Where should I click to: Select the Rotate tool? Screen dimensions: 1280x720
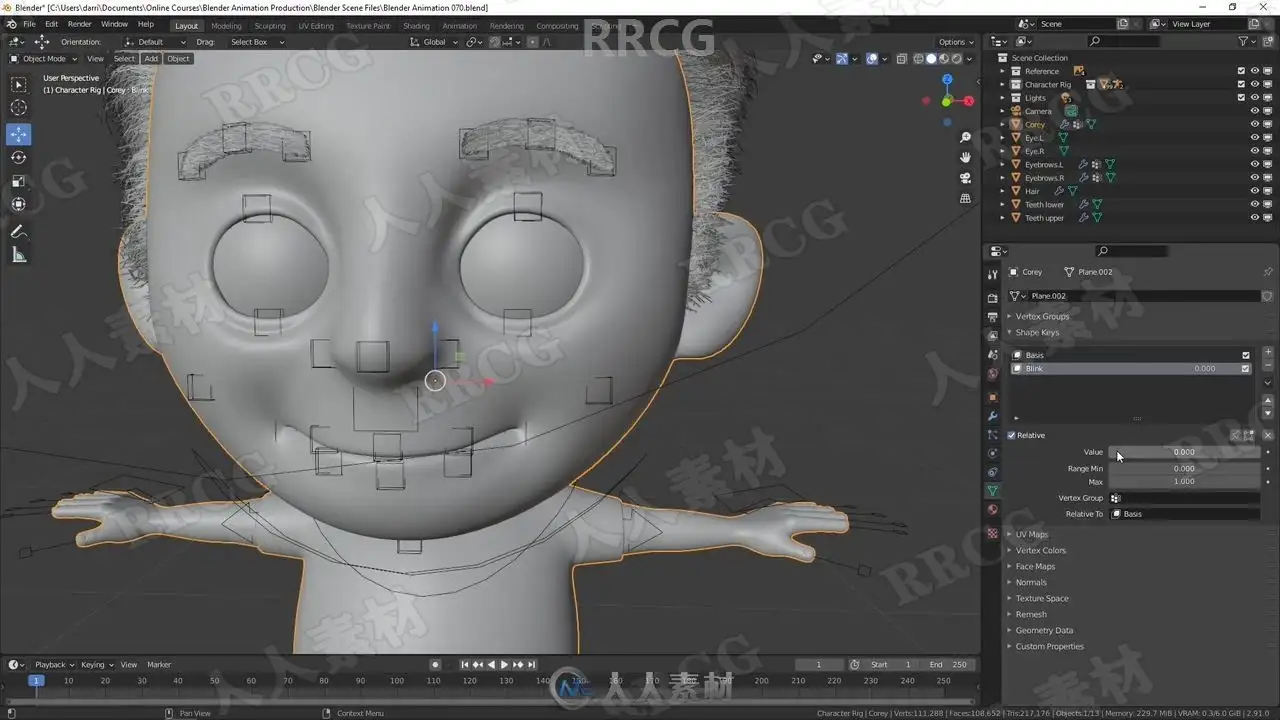[19, 158]
